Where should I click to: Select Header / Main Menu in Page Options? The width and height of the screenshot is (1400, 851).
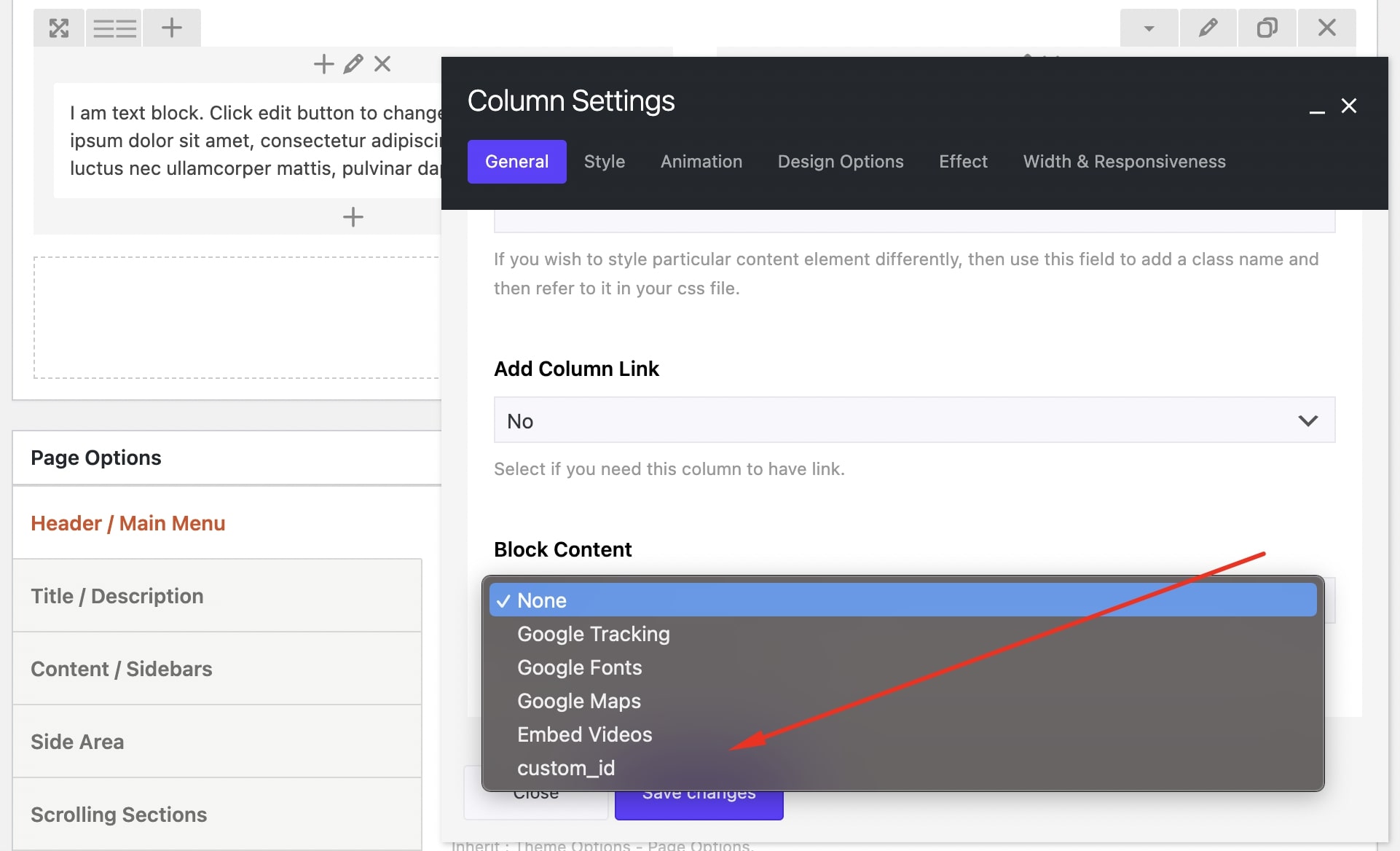(x=127, y=522)
